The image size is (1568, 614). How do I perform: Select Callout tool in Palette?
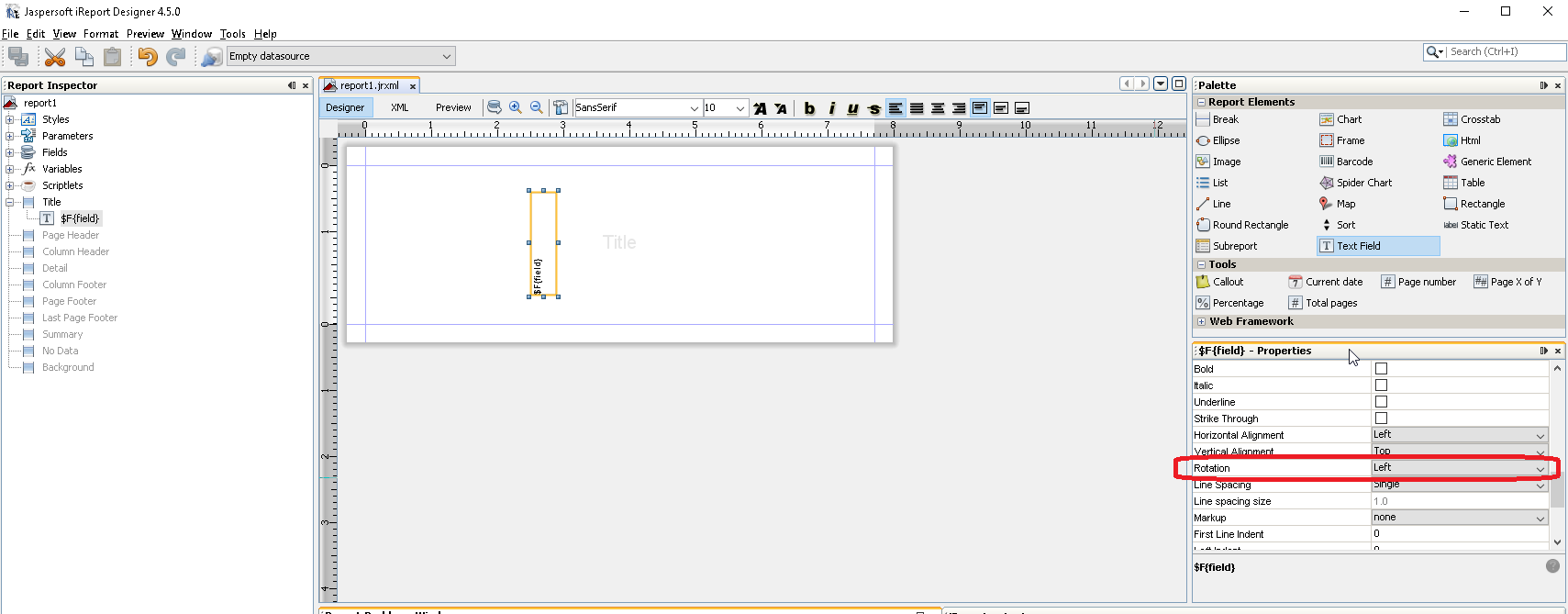(x=1220, y=282)
